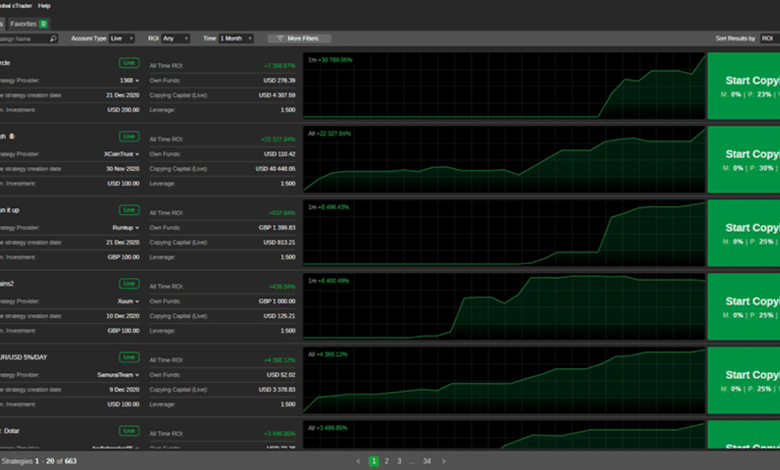This screenshot has width=780, height=470.
Task: Go to page 34 in pagination
Action: pos(427,461)
